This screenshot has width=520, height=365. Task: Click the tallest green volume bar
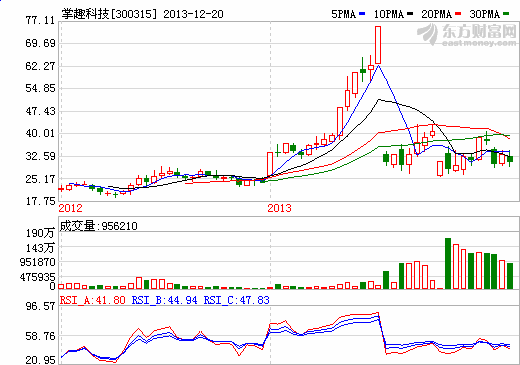pos(448,263)
